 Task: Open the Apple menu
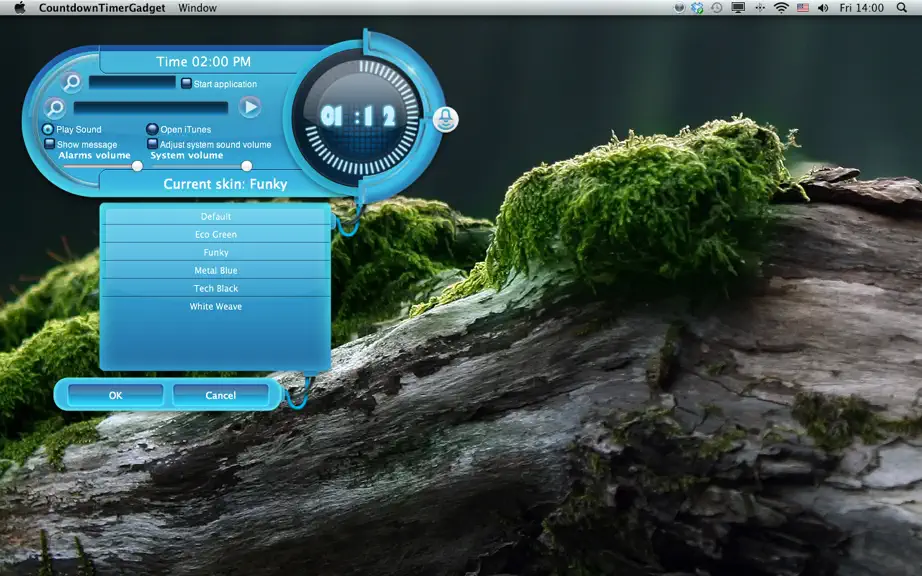coord(19,8)
